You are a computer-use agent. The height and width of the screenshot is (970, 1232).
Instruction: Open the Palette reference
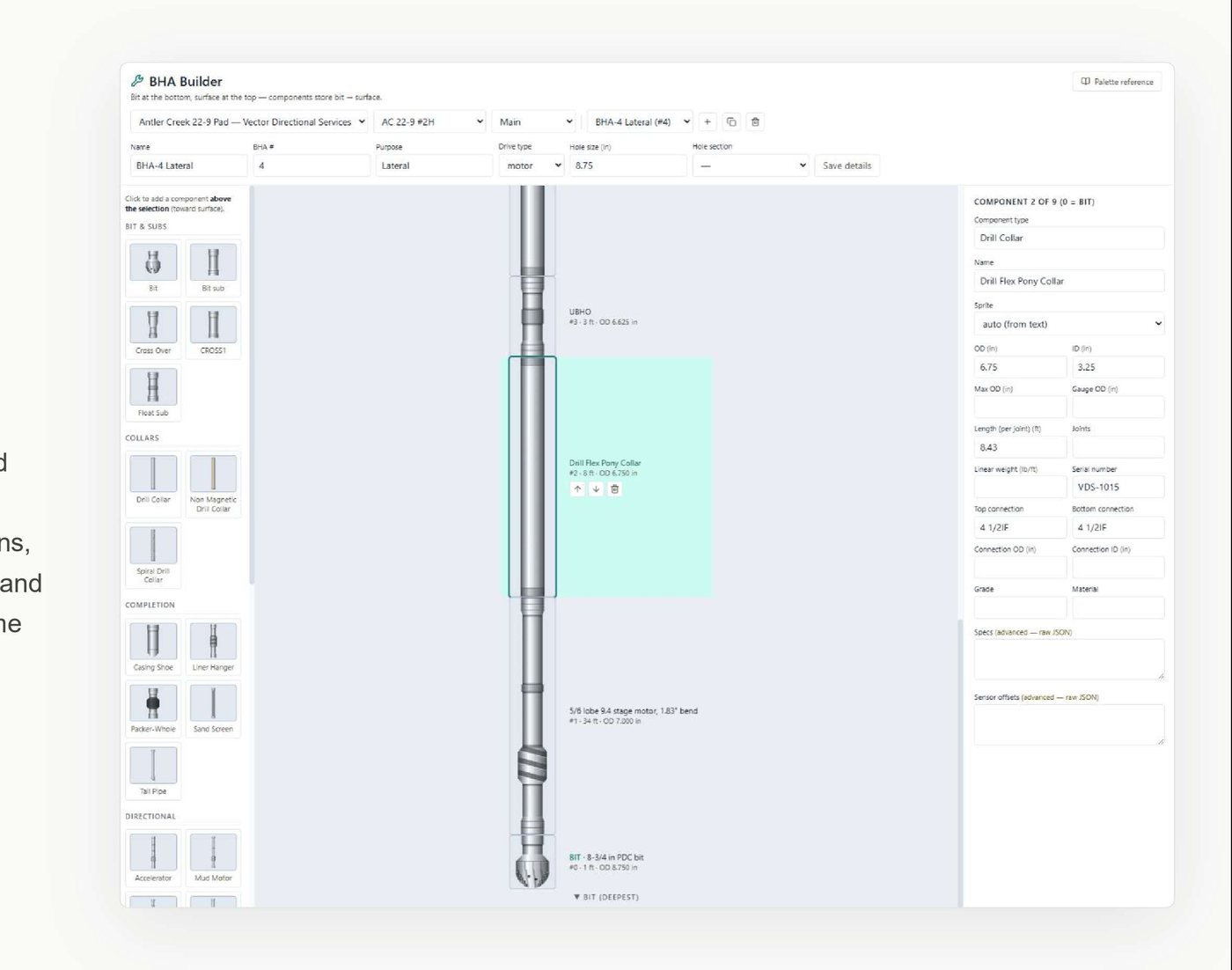(1117, 82)
